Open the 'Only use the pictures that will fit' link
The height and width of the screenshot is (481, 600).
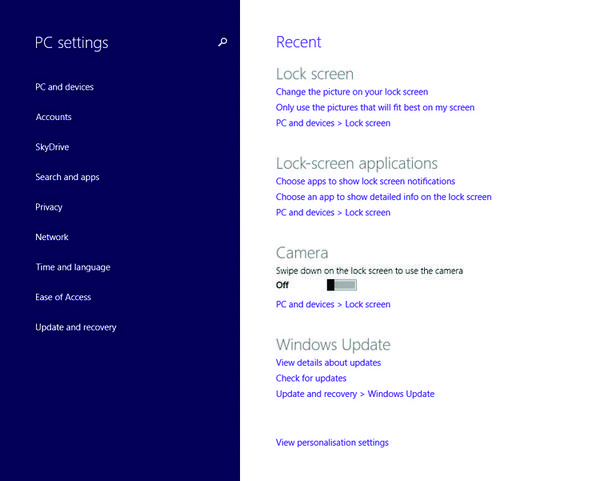click(375, 107)
